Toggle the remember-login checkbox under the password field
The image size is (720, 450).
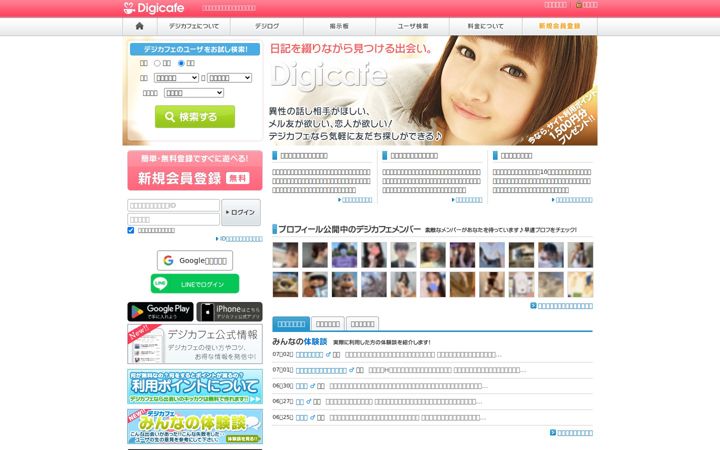131,230
